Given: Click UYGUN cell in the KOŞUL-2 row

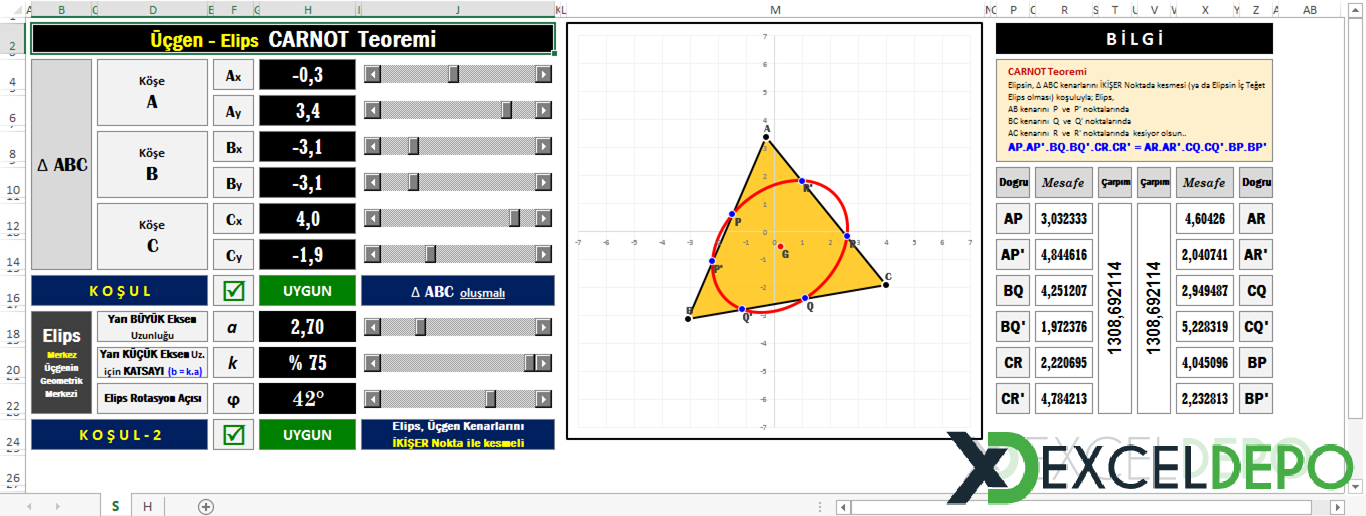Looking at the screenshot, I should coord(307,434).
